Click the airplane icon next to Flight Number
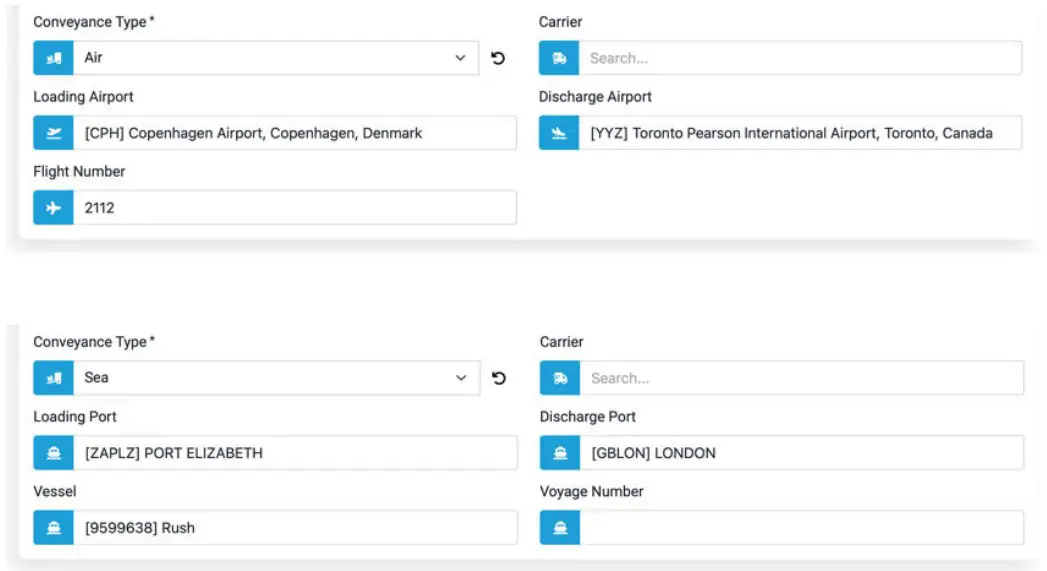Viewport: 1047px width, 571px height. 53,208
